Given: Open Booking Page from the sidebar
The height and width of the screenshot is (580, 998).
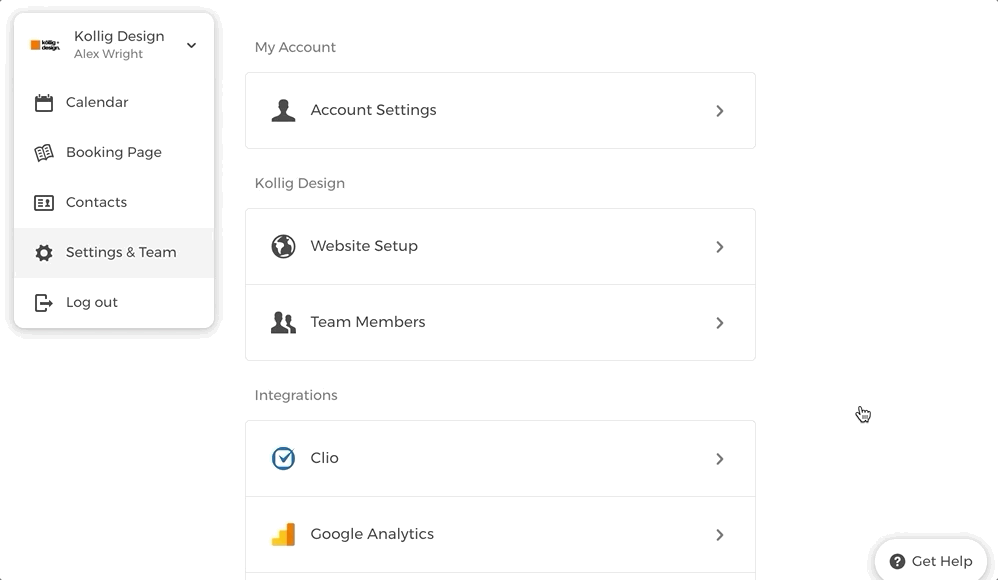Looking at the screenshot, I should click(x=114, y=152).
